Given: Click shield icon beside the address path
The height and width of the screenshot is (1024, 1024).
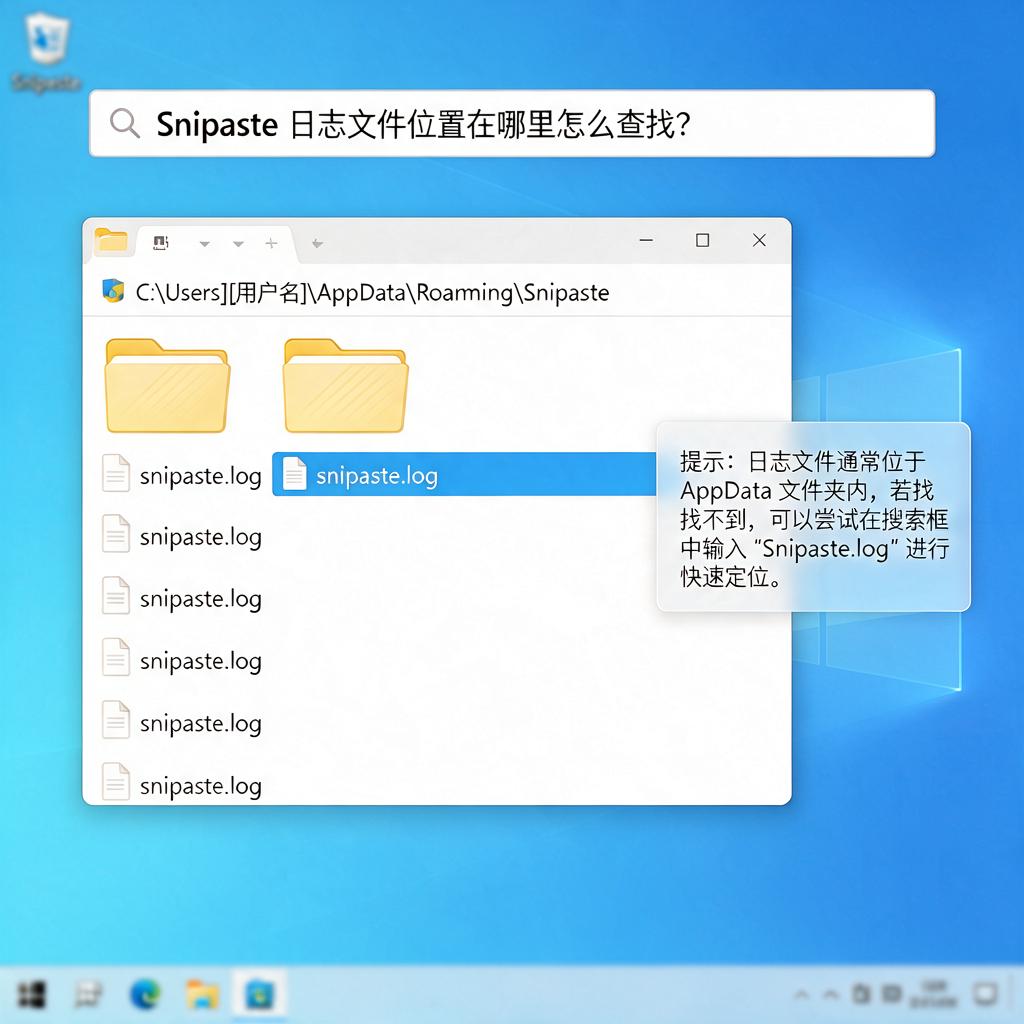Looking at the screenshot, I should click(x=113, y=291).
